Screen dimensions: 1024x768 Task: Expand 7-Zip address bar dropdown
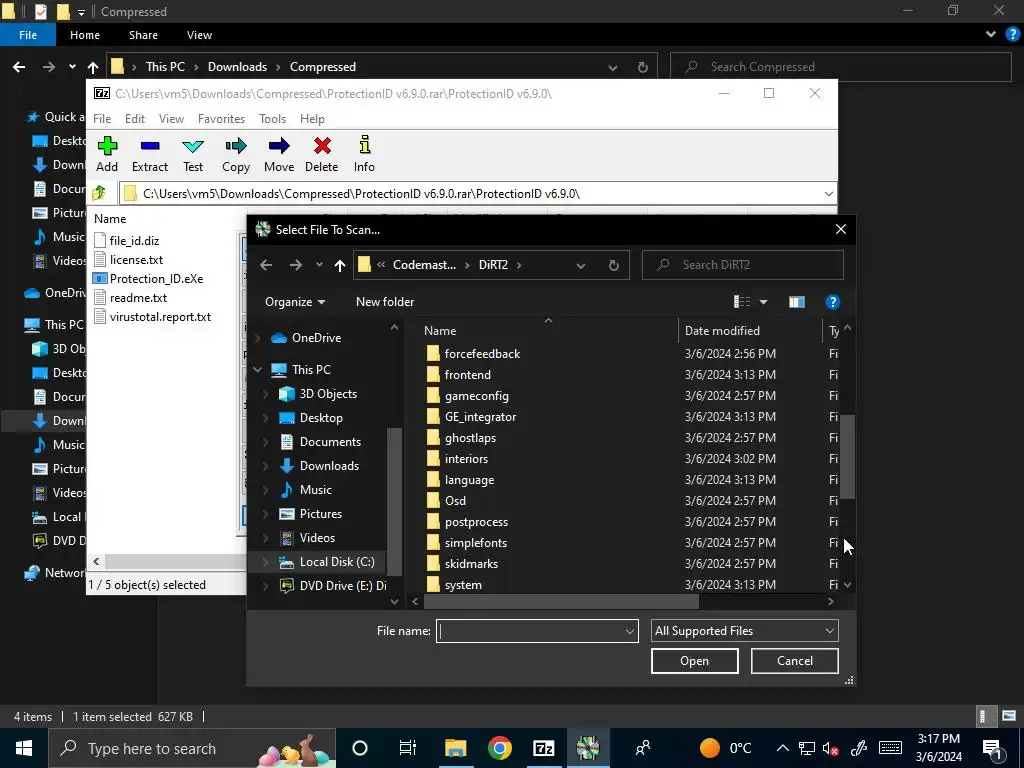point(828,194)
